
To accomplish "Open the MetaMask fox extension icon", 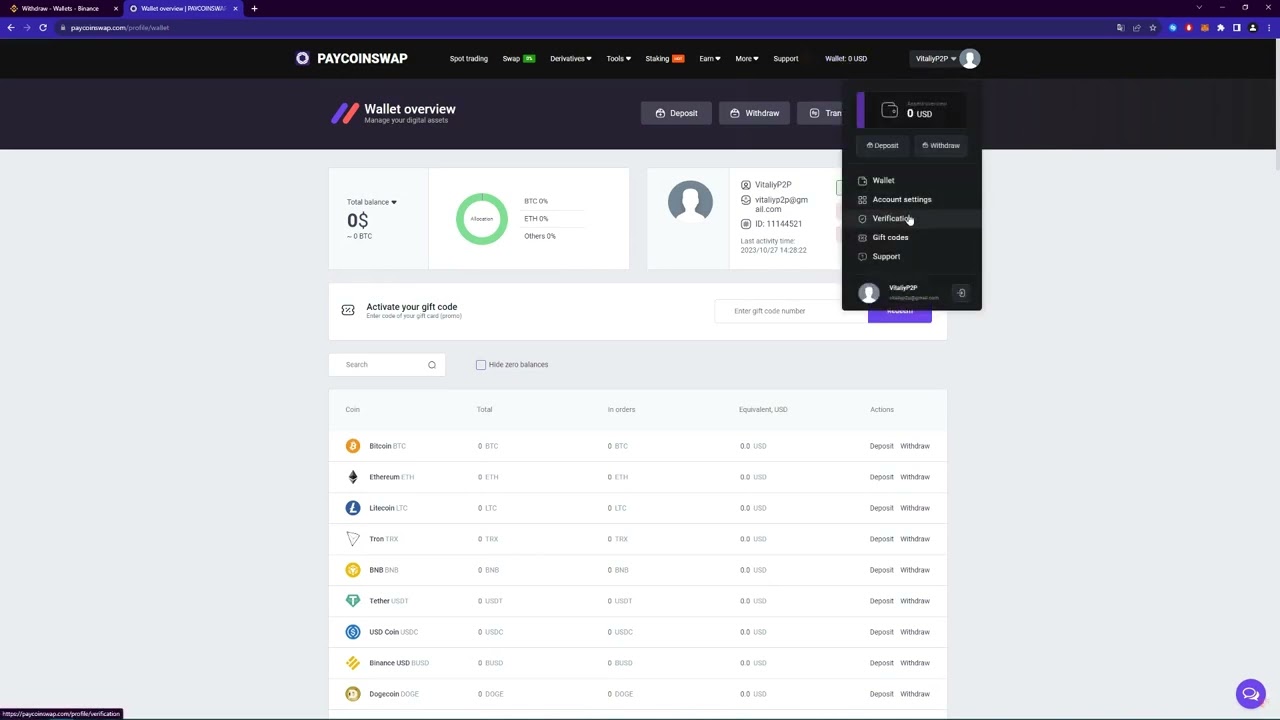I will 1205,28.
